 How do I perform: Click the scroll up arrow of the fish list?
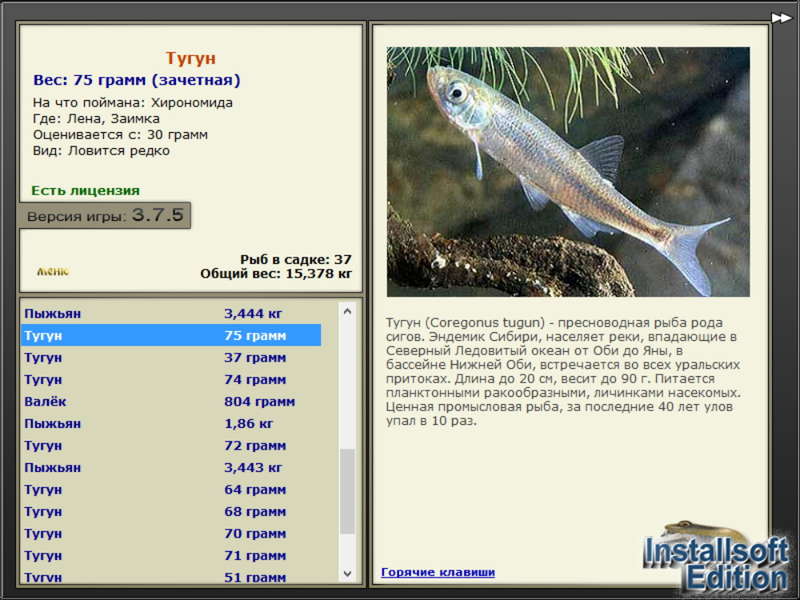347,311
